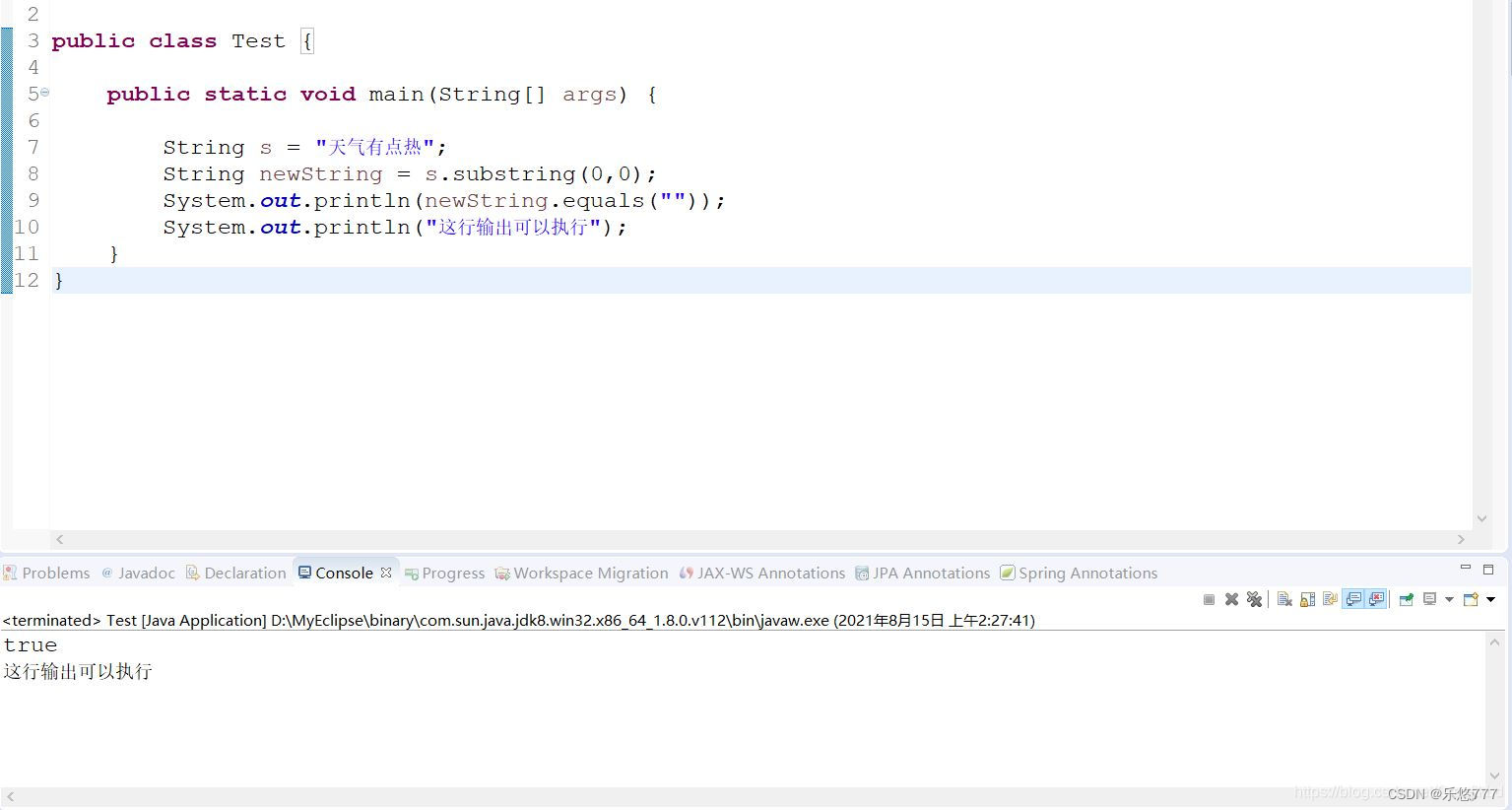Clear the console output with the document-X icon
This screenshot has width=1512, height=810.
[x=1284, y=599]
